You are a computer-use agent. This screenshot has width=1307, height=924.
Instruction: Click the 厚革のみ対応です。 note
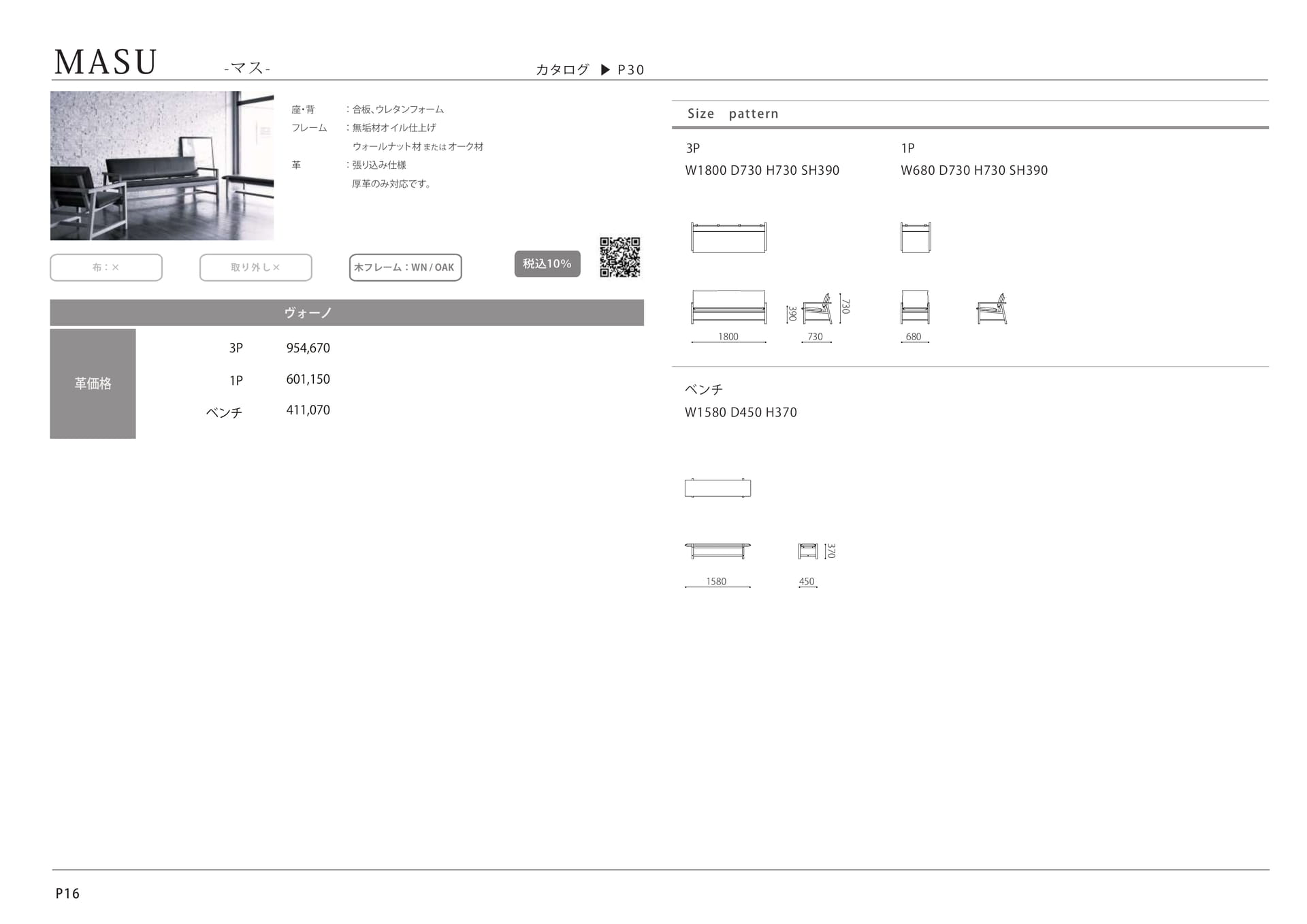392,184
